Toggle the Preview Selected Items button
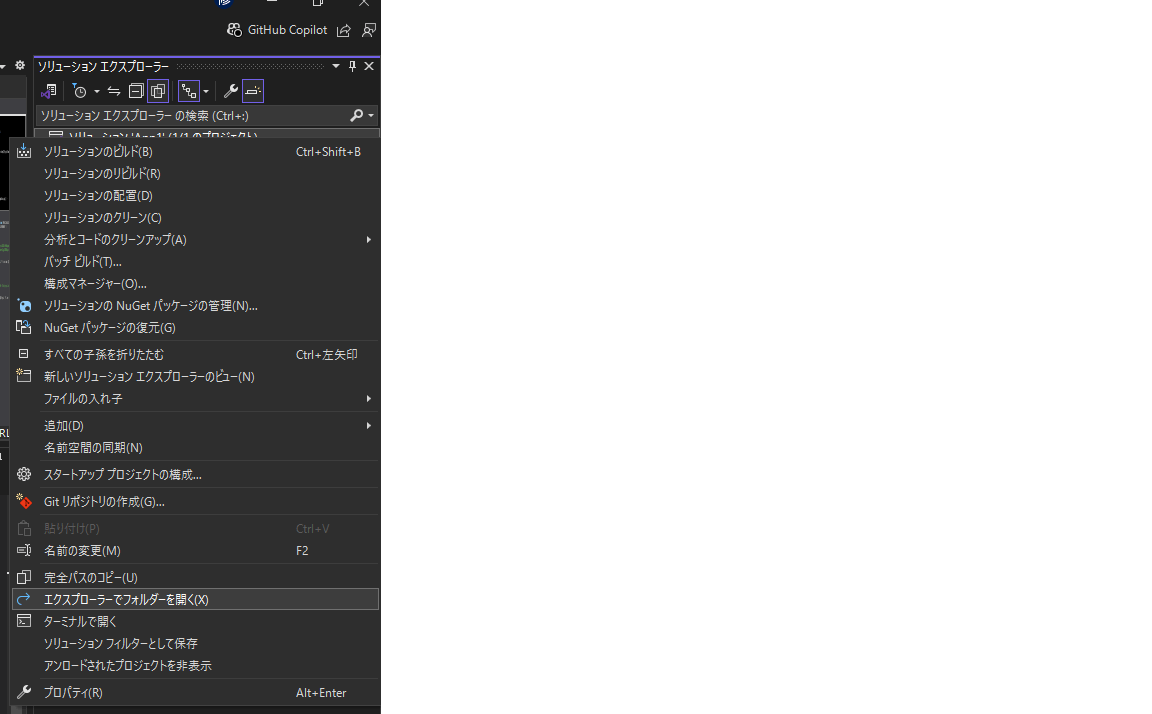The image size is (1152, 714). 253,91
